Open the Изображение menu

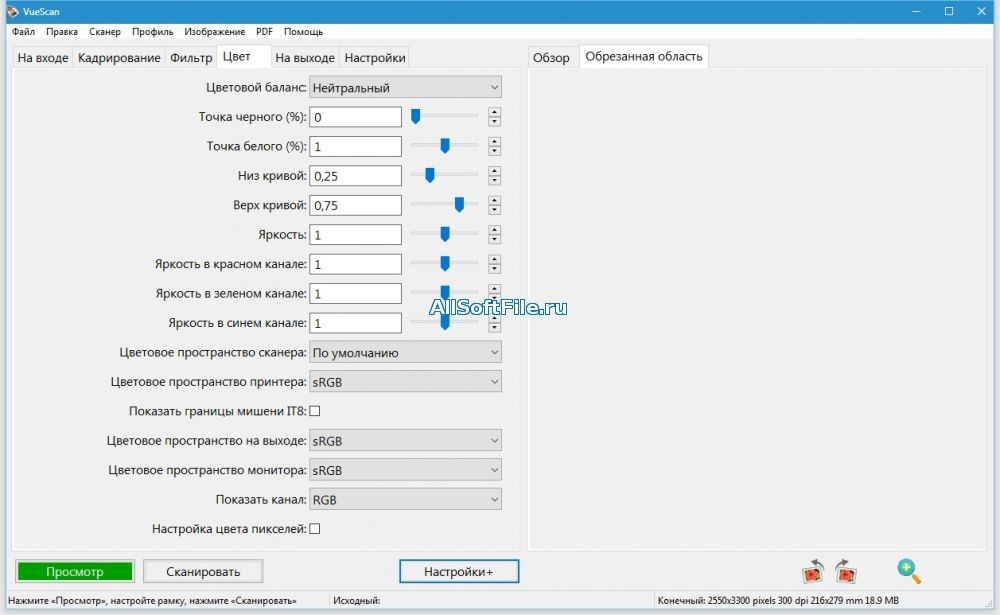tap(214, 31)
